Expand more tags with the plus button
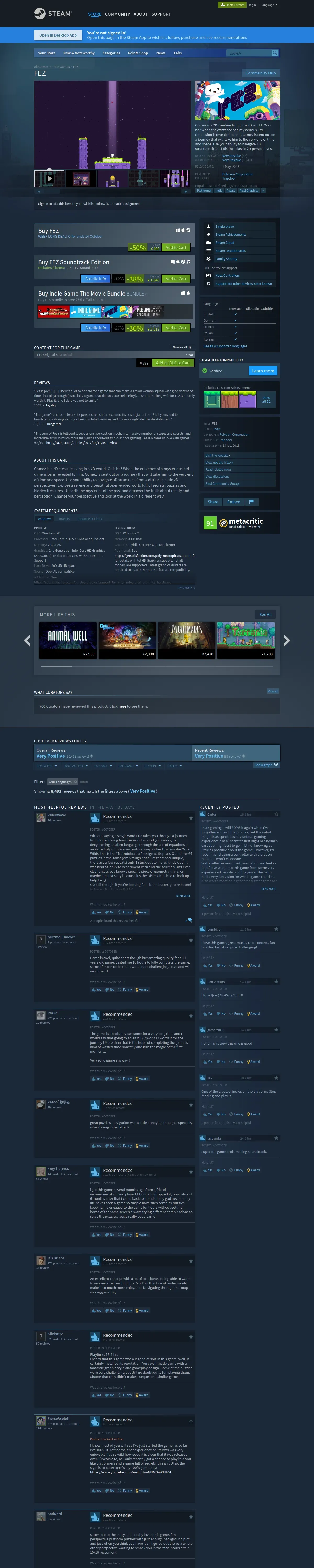The height and width of the screenshot is (1568, 314). (x=263, y=191)
